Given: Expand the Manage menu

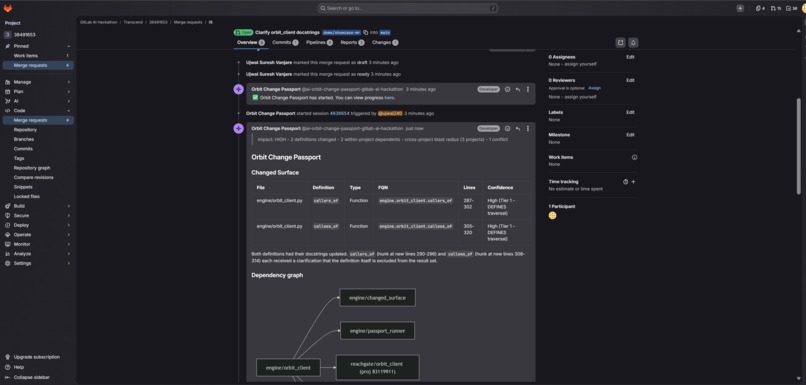Looking at the screenshot, I should click(38, 82).
